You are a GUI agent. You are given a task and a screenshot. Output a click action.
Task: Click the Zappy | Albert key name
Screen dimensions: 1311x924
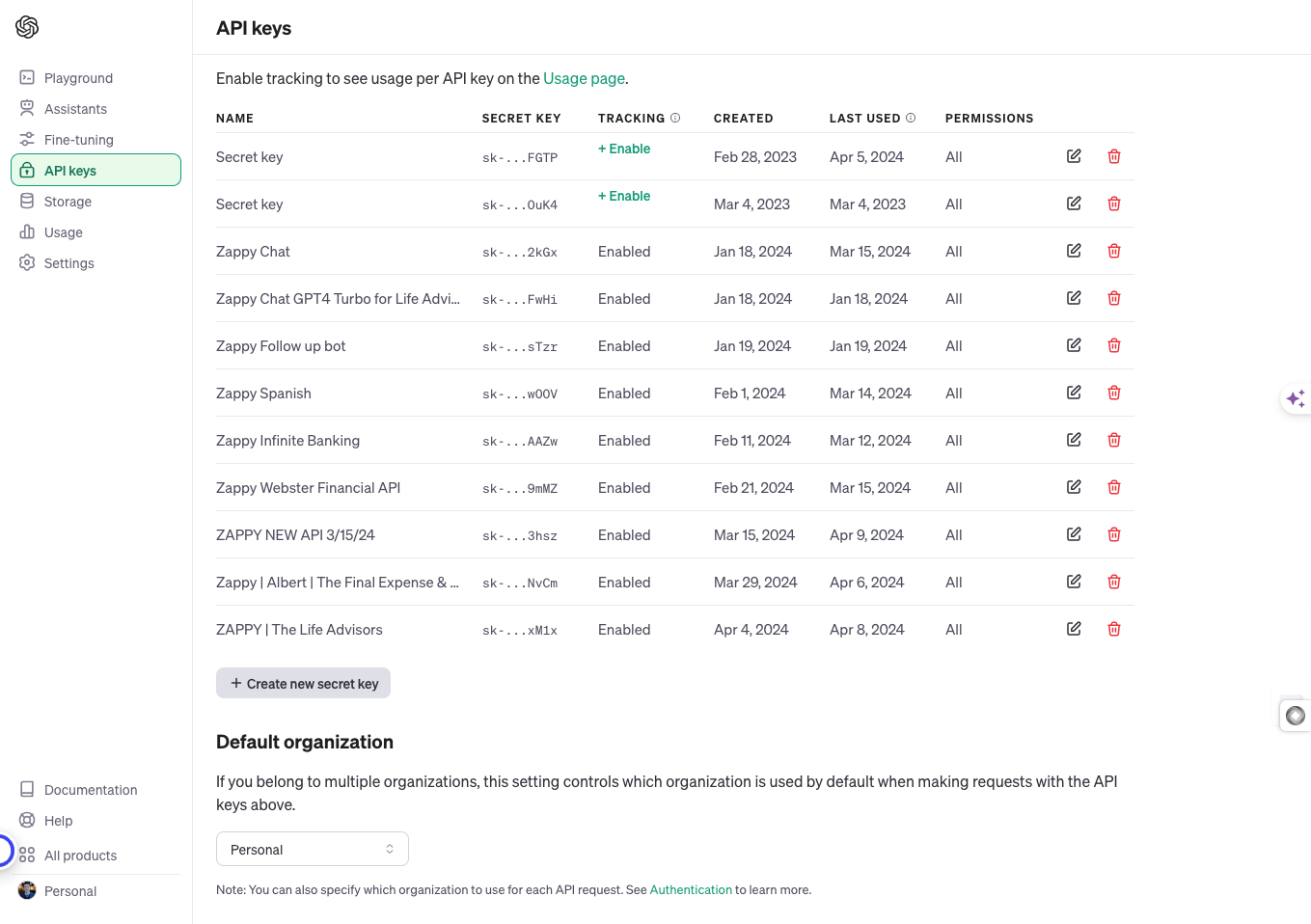[338, 583]
